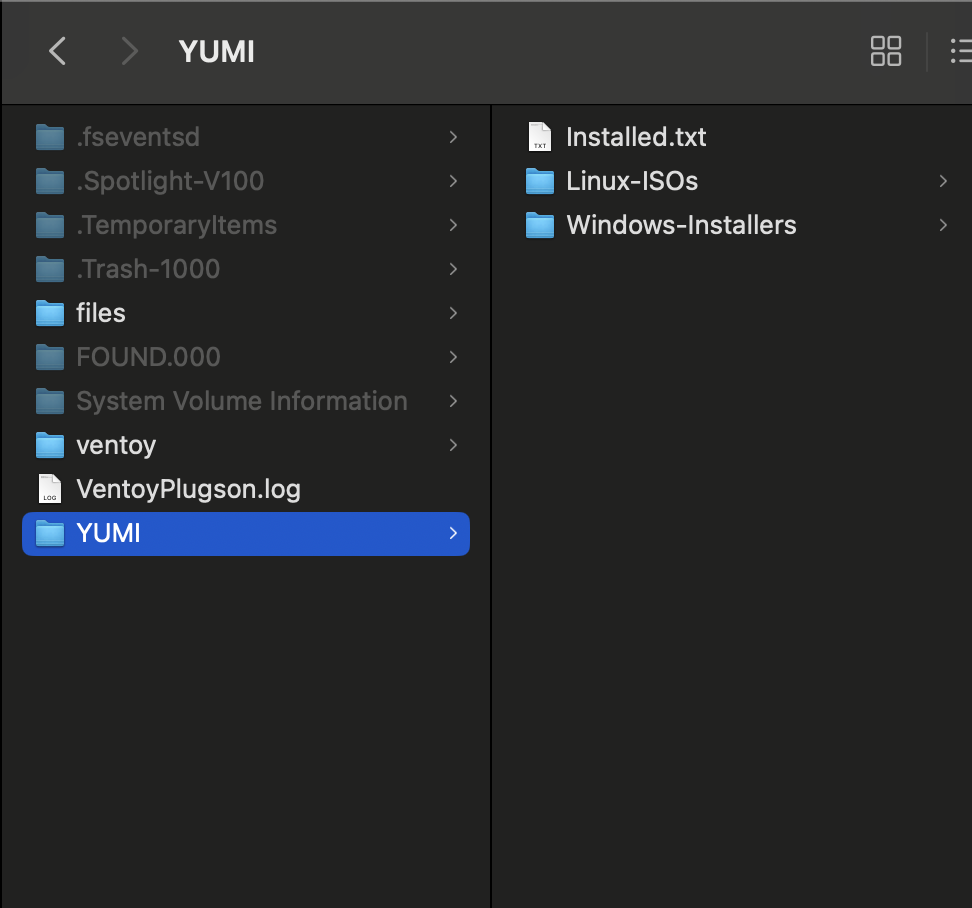Click the ventoy folder icon
Viewport: 972px width, 908px height.
coord(50,445)
